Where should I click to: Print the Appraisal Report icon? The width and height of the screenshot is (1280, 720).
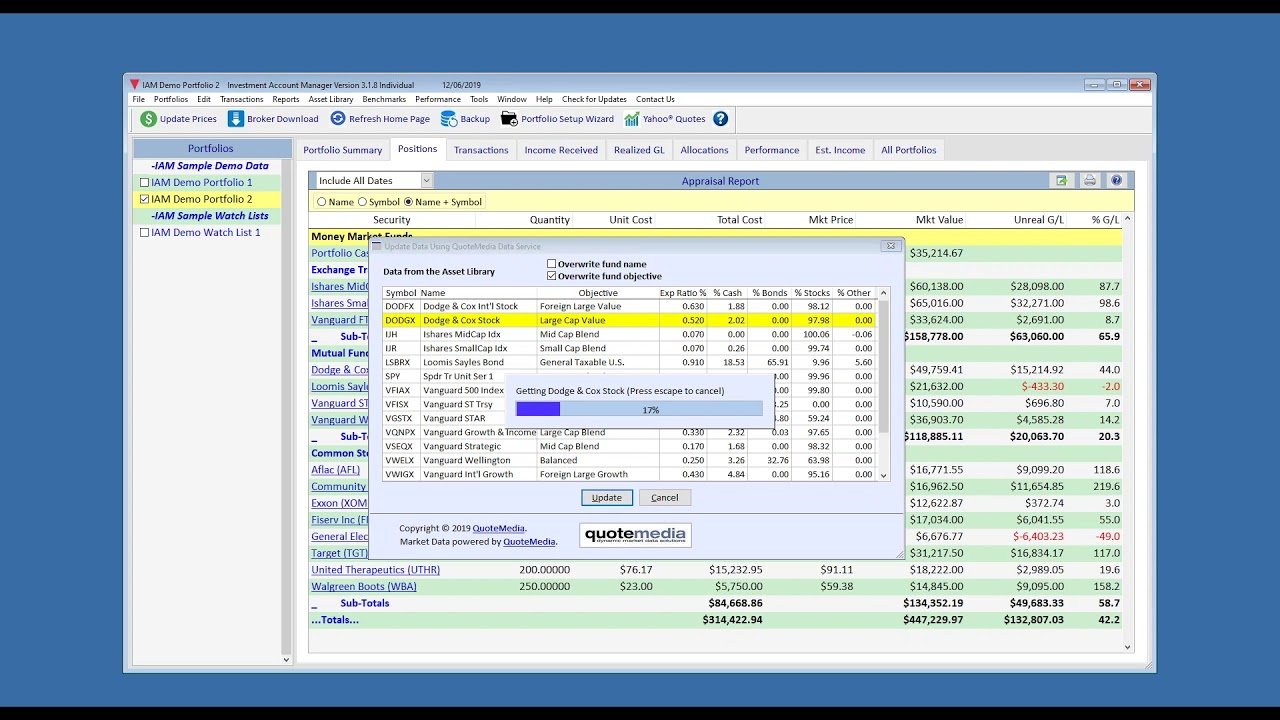click(1089, 181)
